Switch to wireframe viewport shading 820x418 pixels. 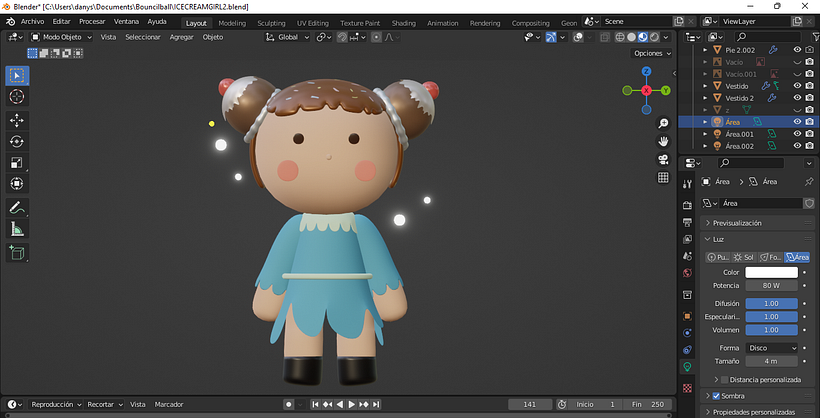(620, 37)
